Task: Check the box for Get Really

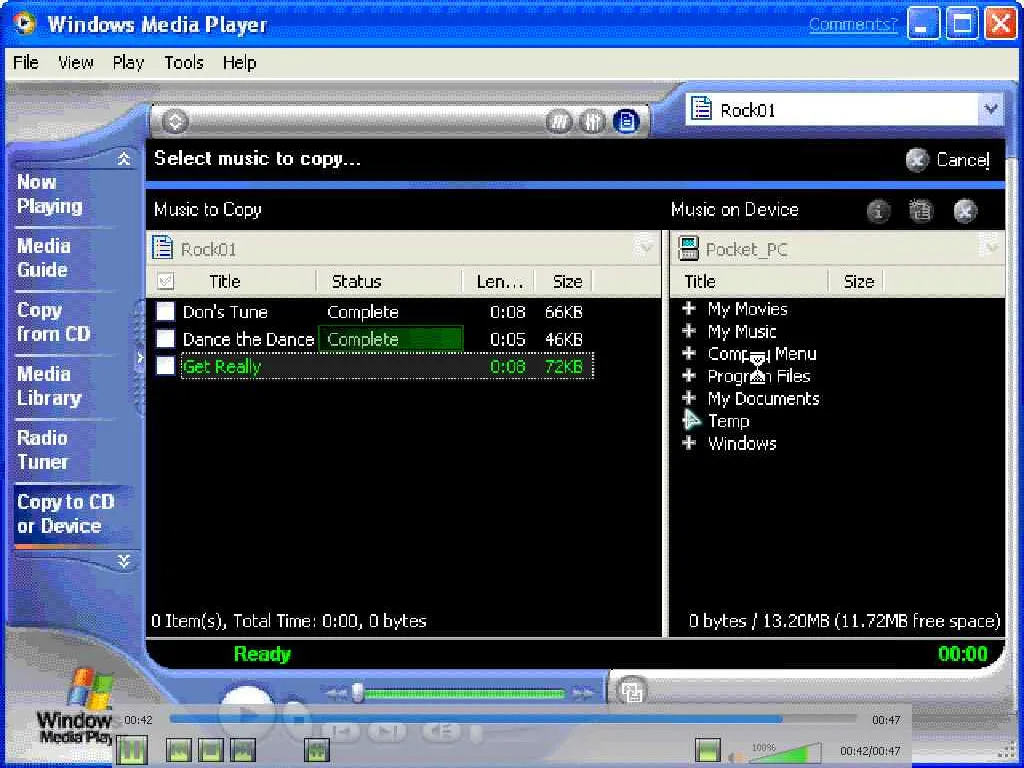Action: point(166,366)
